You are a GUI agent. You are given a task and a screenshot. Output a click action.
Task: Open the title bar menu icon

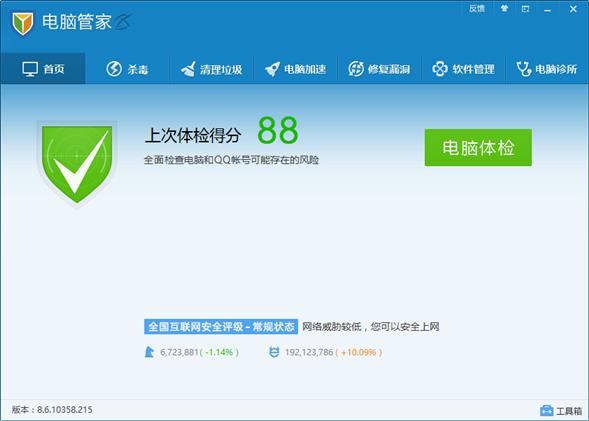pos(526,9)
